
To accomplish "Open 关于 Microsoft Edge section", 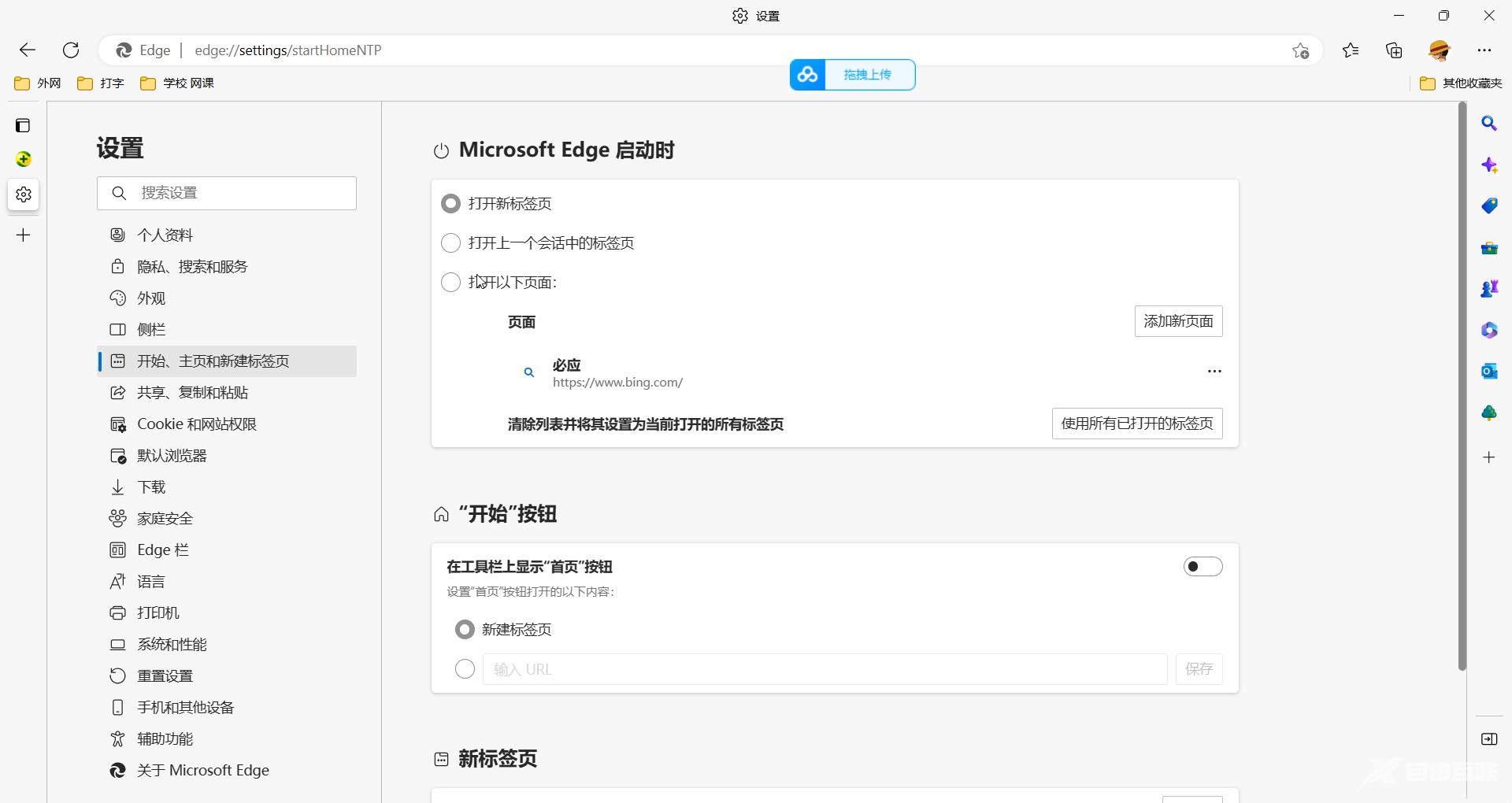I will coord(227,770).
